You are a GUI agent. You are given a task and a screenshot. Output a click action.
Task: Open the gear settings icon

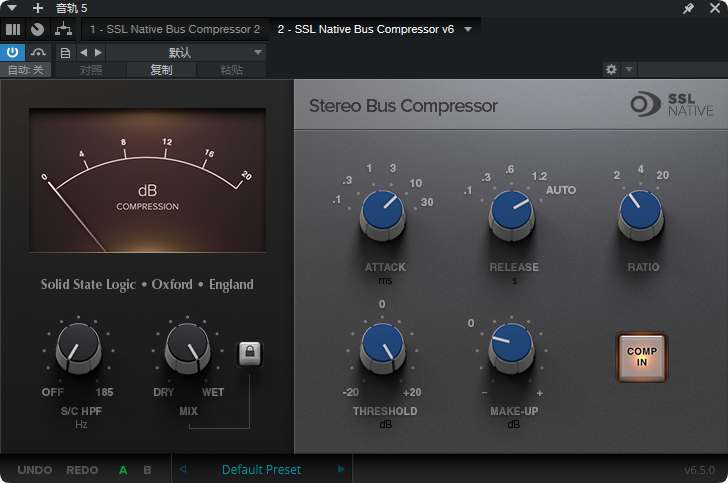[611, 70]
